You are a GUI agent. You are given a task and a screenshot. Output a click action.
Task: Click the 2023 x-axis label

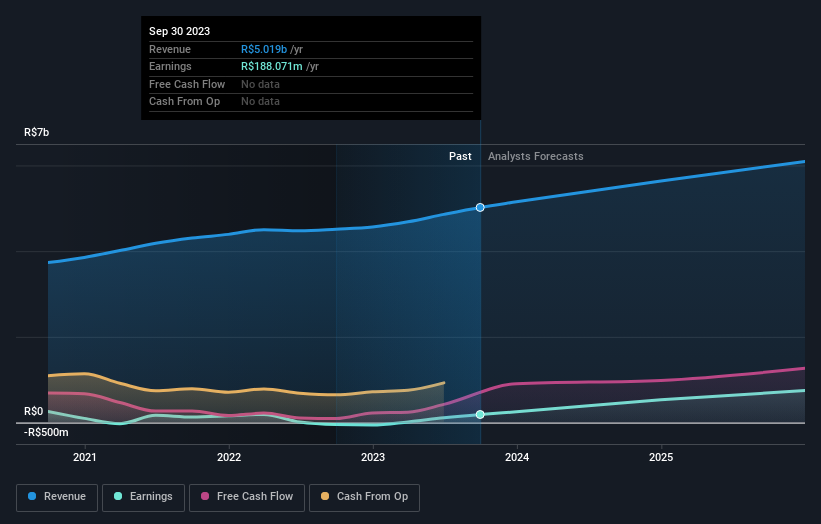(373, 457)
